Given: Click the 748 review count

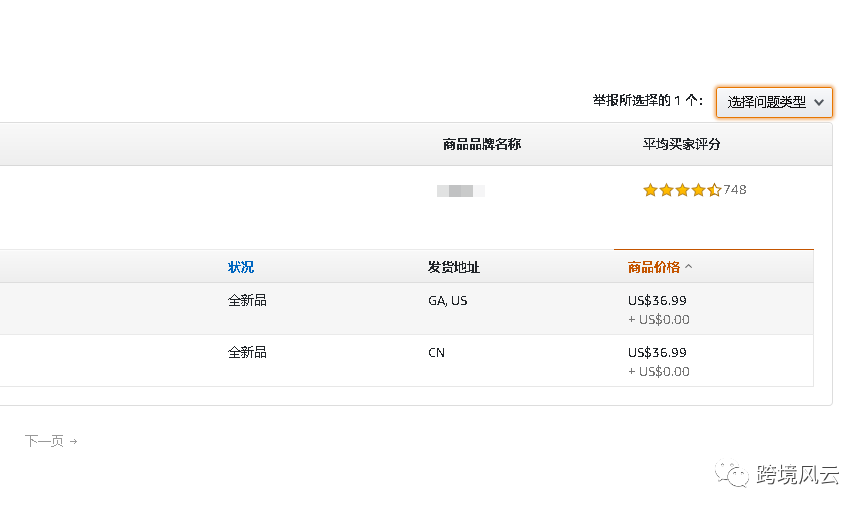Looking at the screenshot, I should click(735, 190).
